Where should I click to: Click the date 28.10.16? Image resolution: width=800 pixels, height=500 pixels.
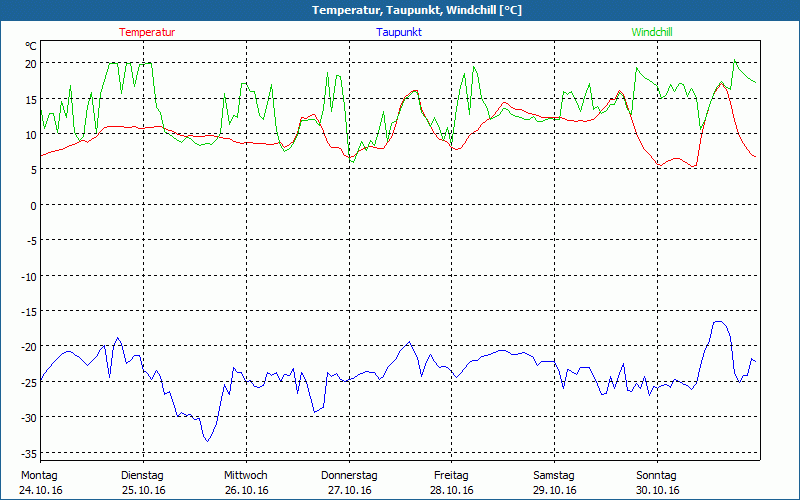coord(452,490)
